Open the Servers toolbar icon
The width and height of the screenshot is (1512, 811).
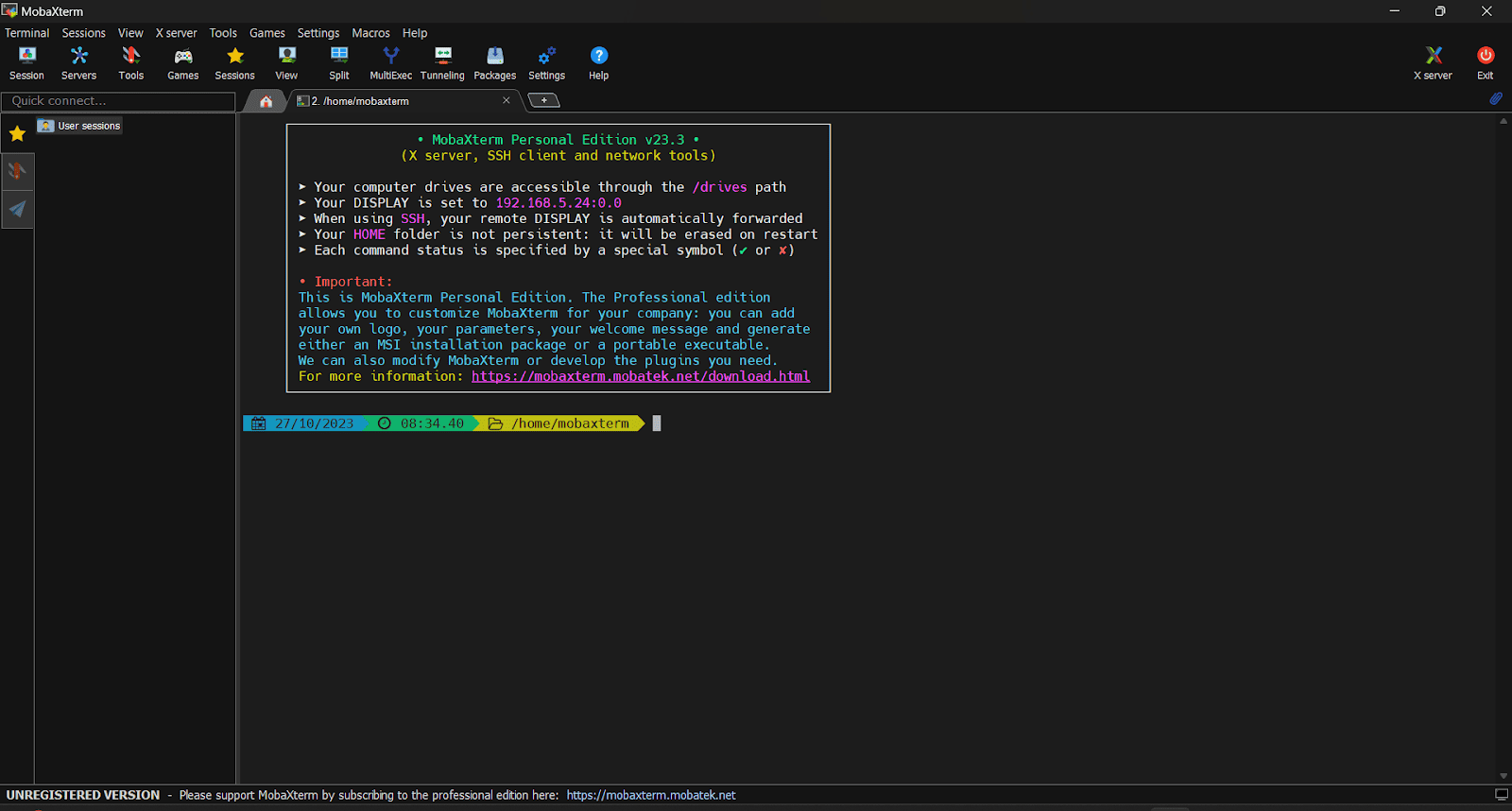pos(78,63)
